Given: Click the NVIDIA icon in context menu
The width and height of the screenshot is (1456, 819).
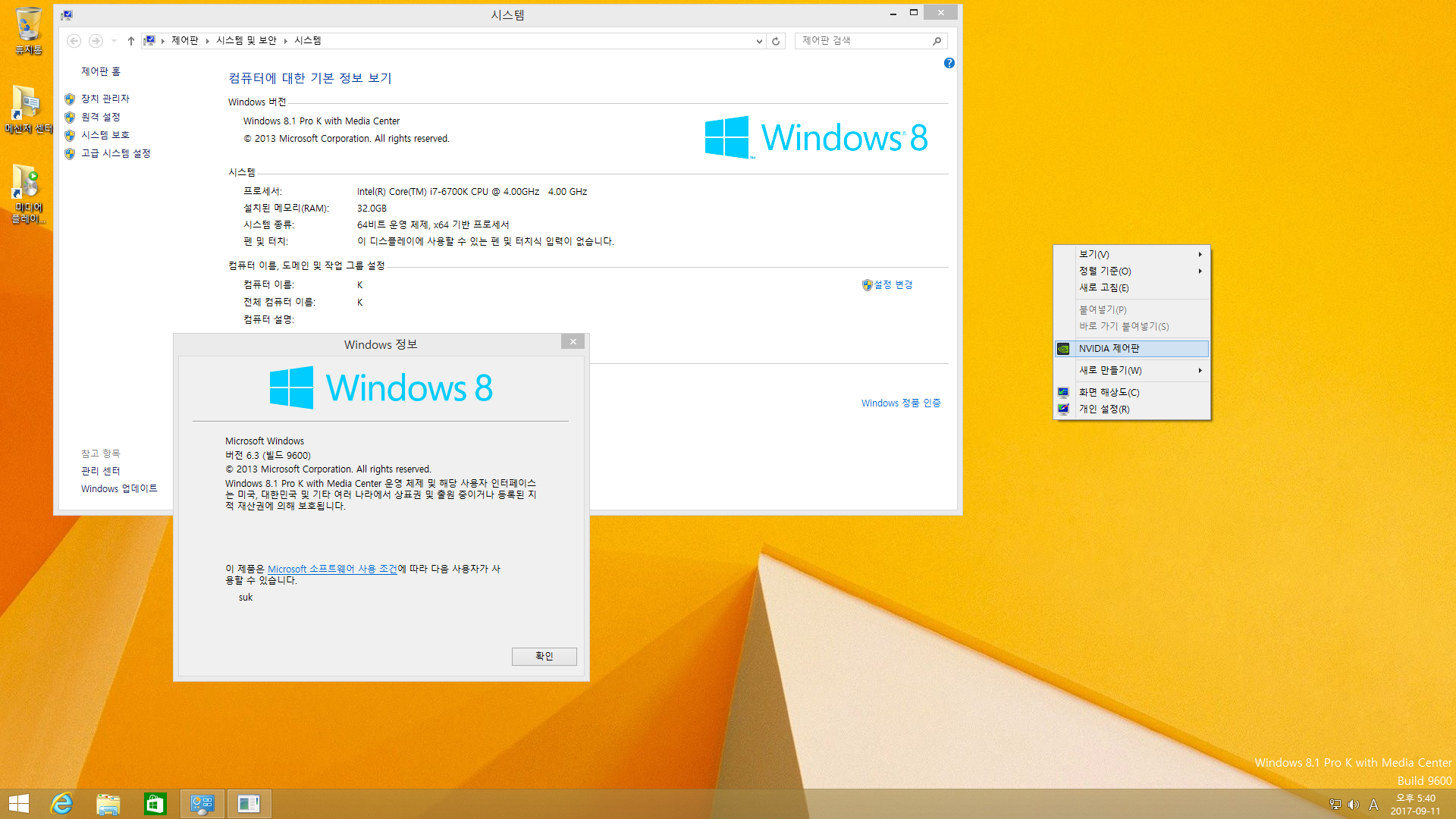Looking at the screenshot, I should pos(1063,349).
